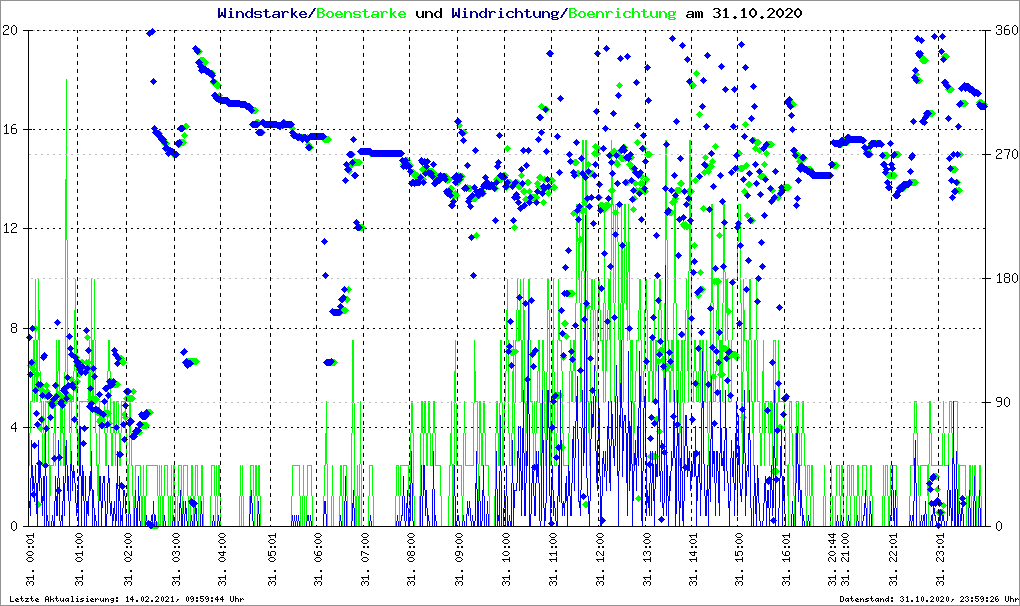Screen dimensions: 1020x606
Task: Click the 360 value on right axis
Action: tap(1003, 30)
